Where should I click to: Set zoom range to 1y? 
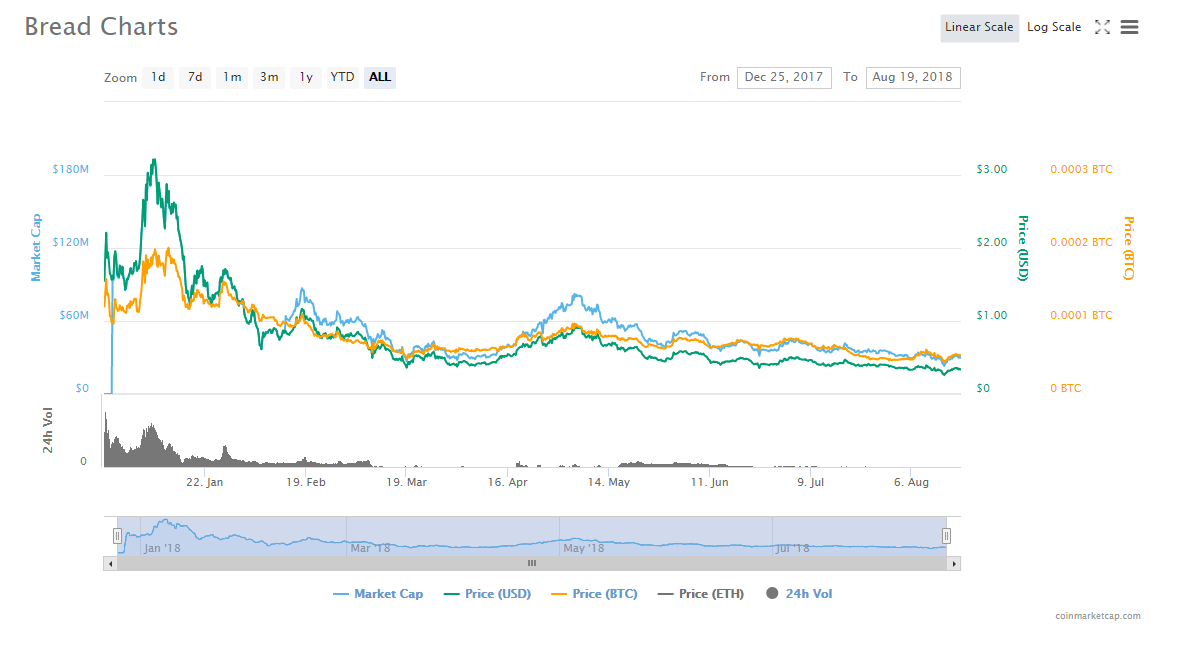pos(306,77)
